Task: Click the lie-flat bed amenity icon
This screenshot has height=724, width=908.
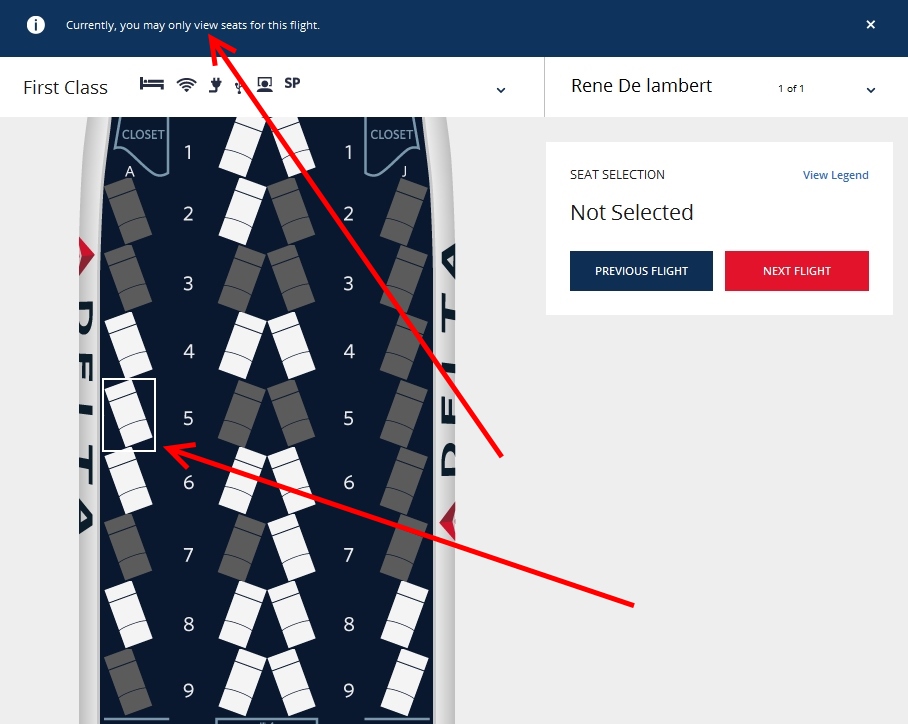Action: click(x=152, y=85)
